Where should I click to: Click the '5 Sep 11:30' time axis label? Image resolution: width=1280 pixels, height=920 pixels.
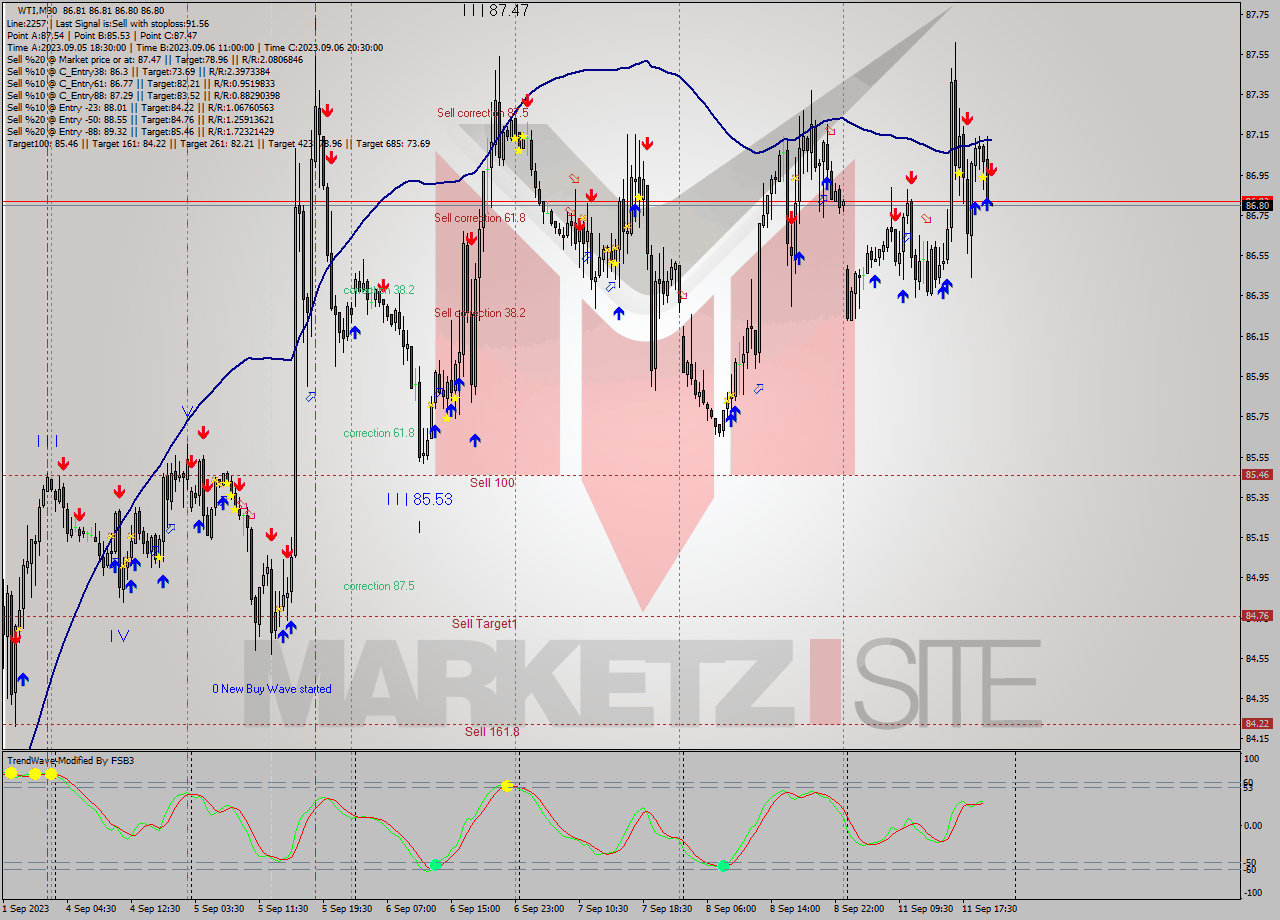click(283, 909)
